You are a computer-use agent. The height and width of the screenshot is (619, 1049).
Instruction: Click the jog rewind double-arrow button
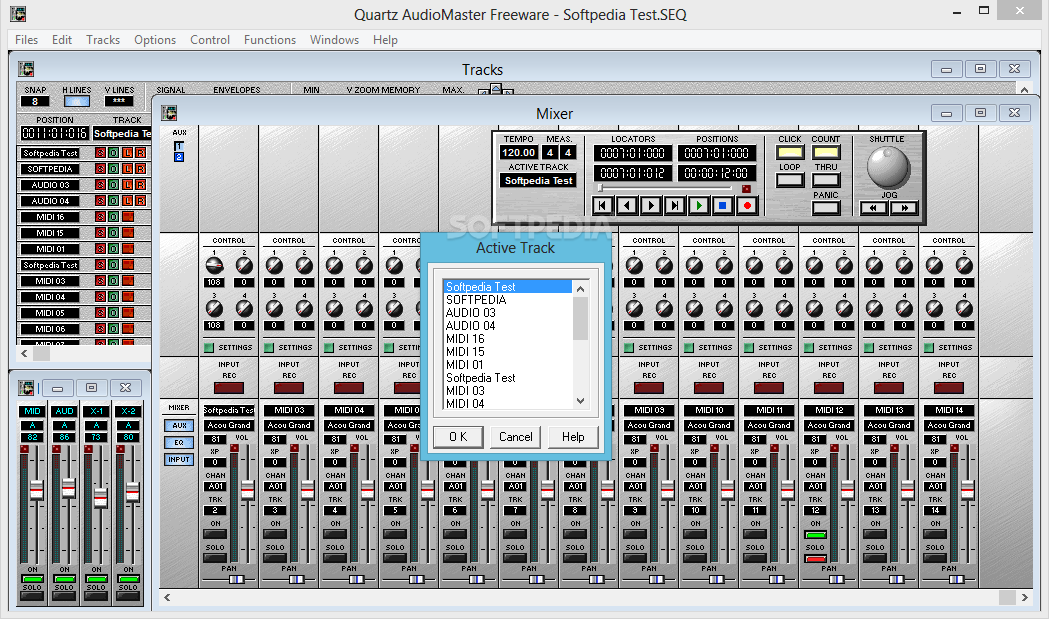873,208
